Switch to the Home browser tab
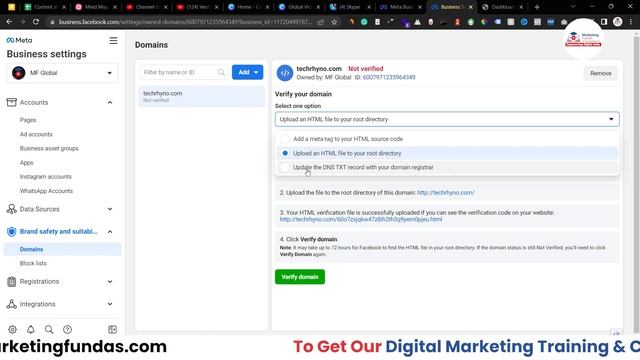Image resolution: width=640 pixels, height=360 pixels. coord(249,7)
